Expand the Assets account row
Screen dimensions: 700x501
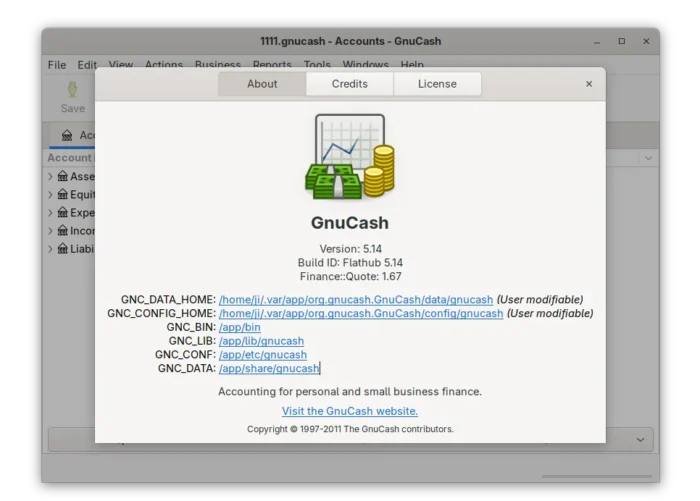coord(51,177)
